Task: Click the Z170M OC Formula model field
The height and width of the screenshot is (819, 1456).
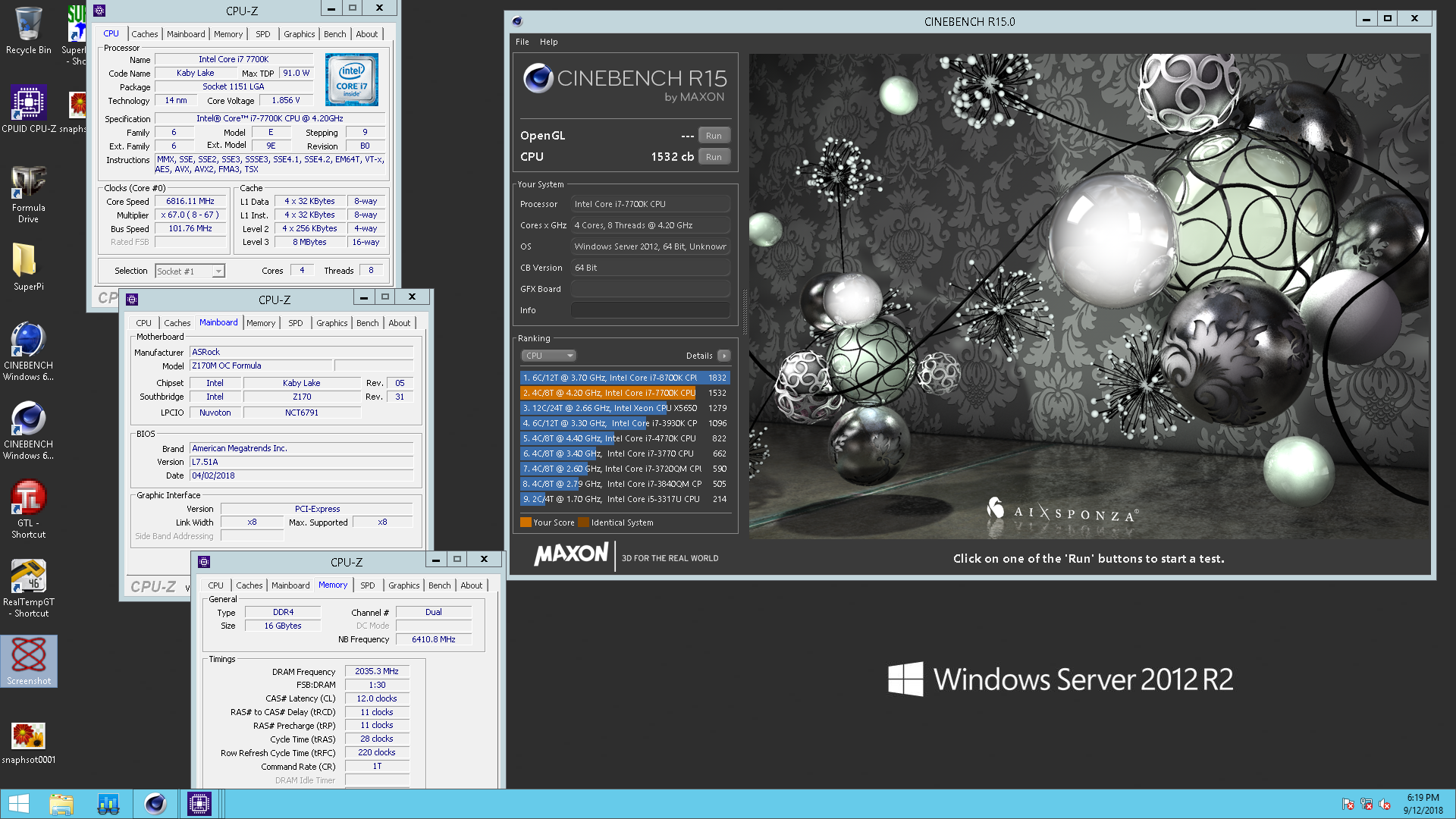Action: 261,366
